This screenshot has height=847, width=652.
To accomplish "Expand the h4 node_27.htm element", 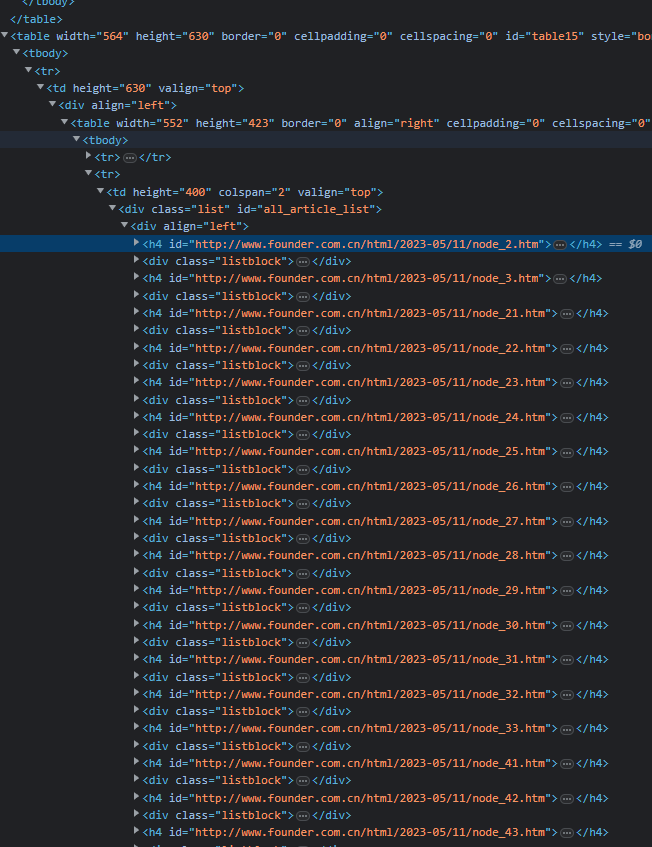I will tap(137, 520).
